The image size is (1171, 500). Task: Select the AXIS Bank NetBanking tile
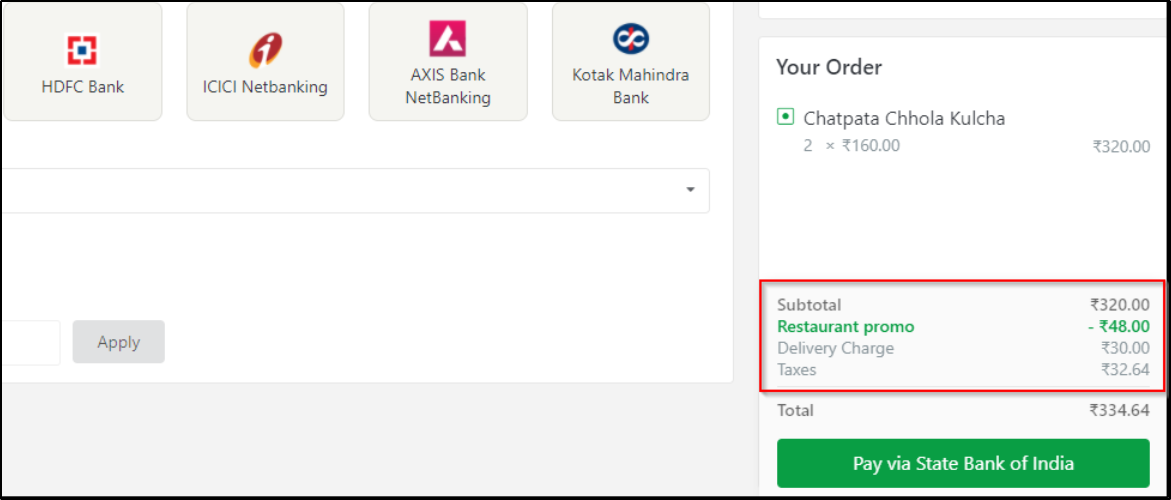448,61
